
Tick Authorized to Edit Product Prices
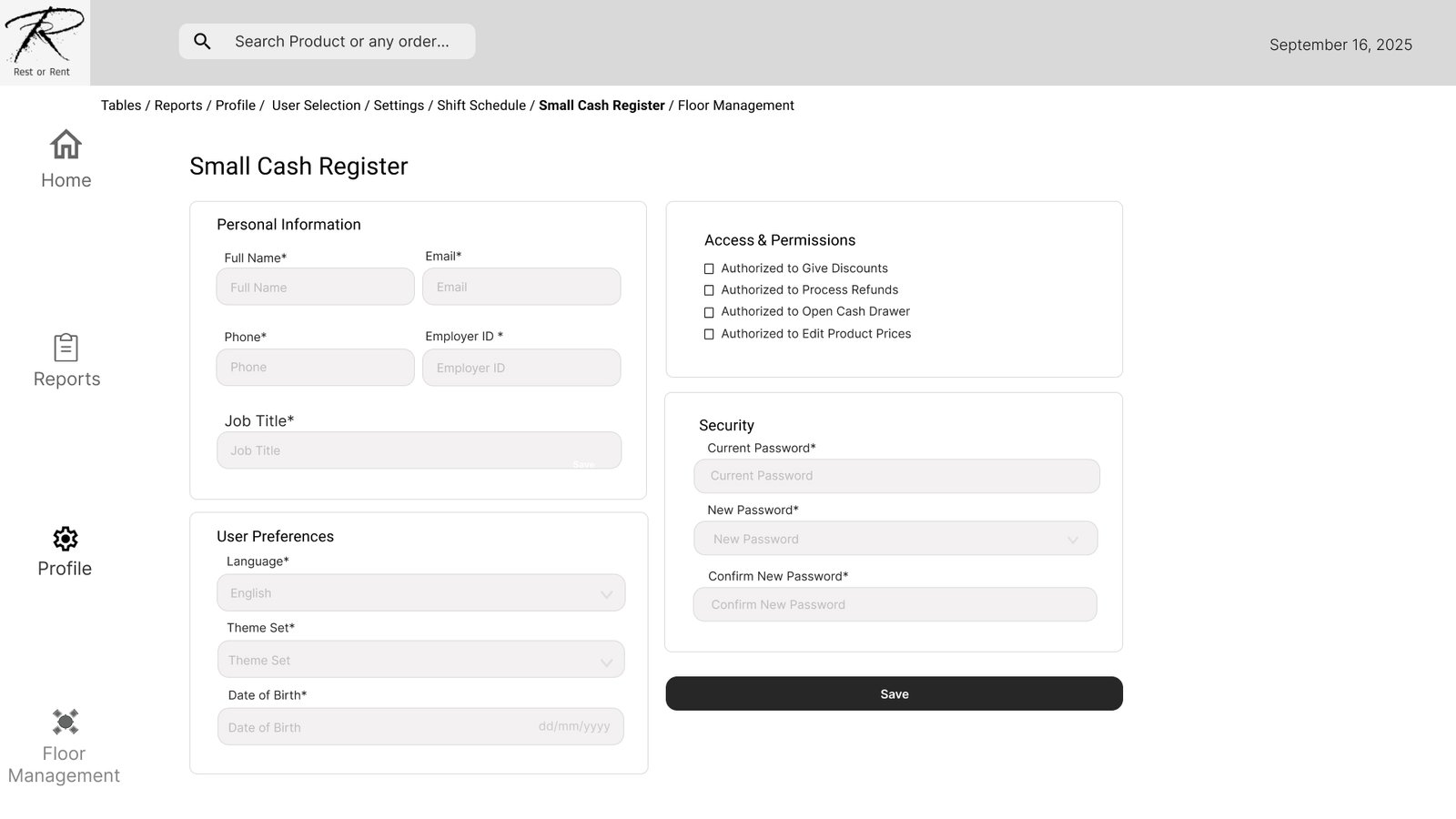coord(709,335)
